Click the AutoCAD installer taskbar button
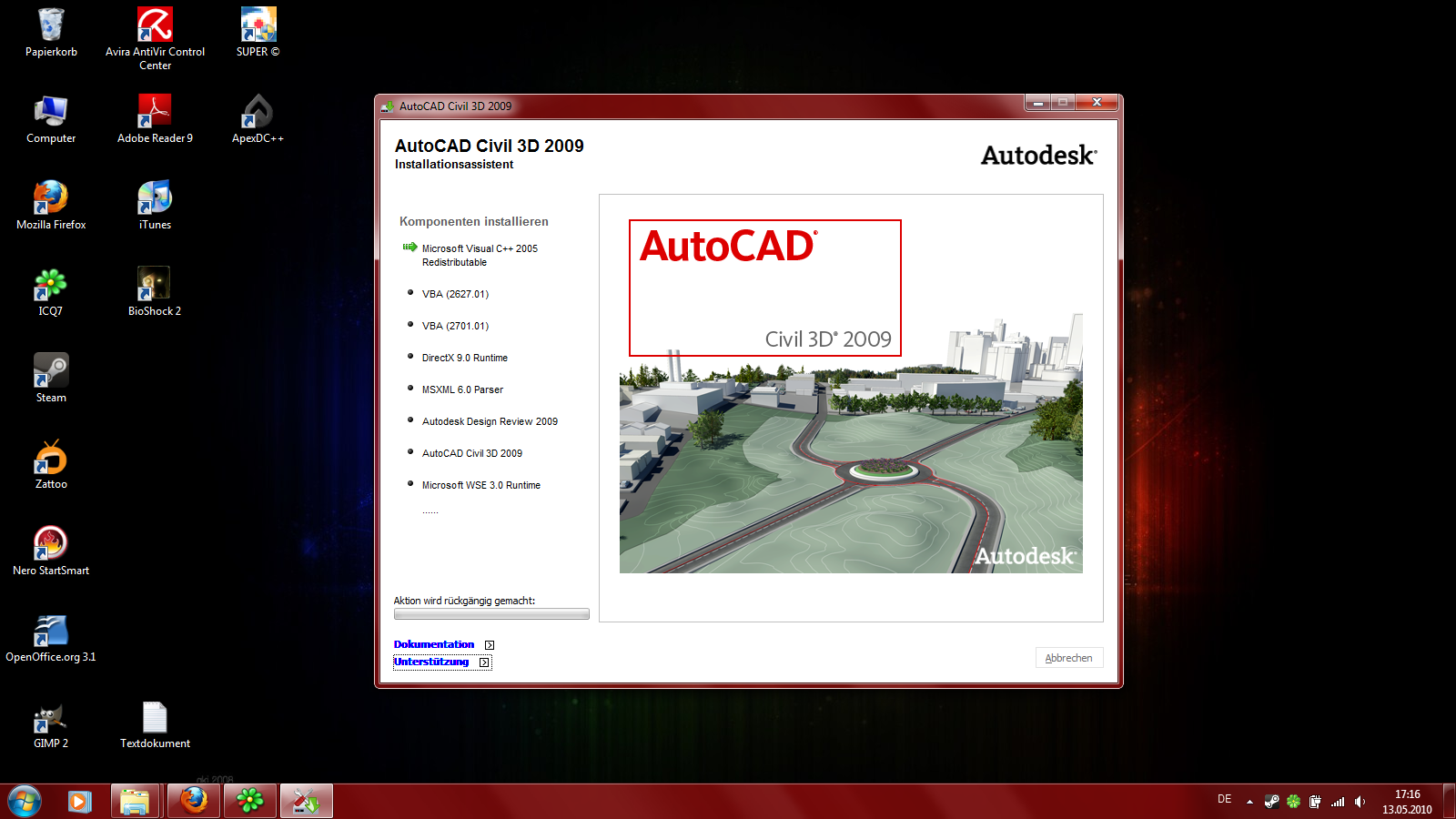 (x=307, y=801)
